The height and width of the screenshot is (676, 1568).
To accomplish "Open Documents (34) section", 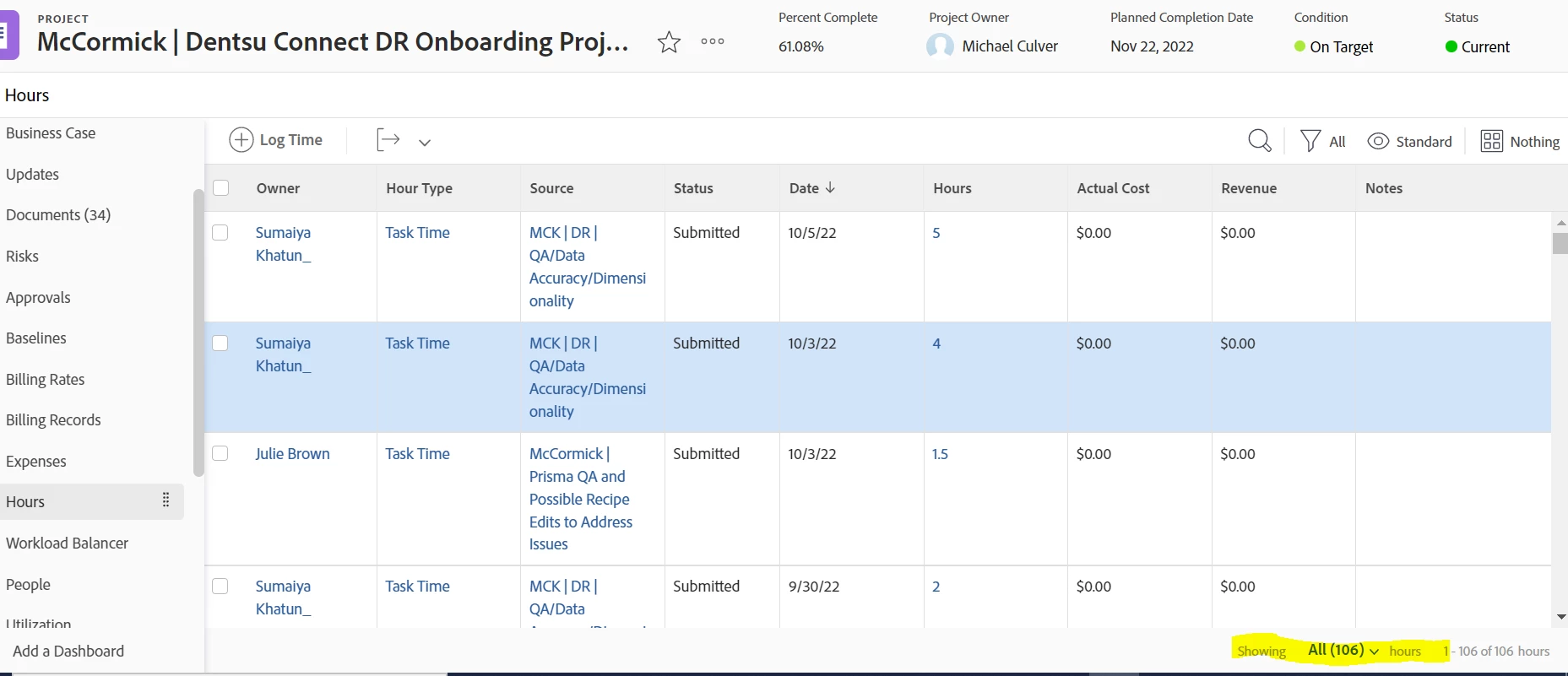I will coord(58,214).
